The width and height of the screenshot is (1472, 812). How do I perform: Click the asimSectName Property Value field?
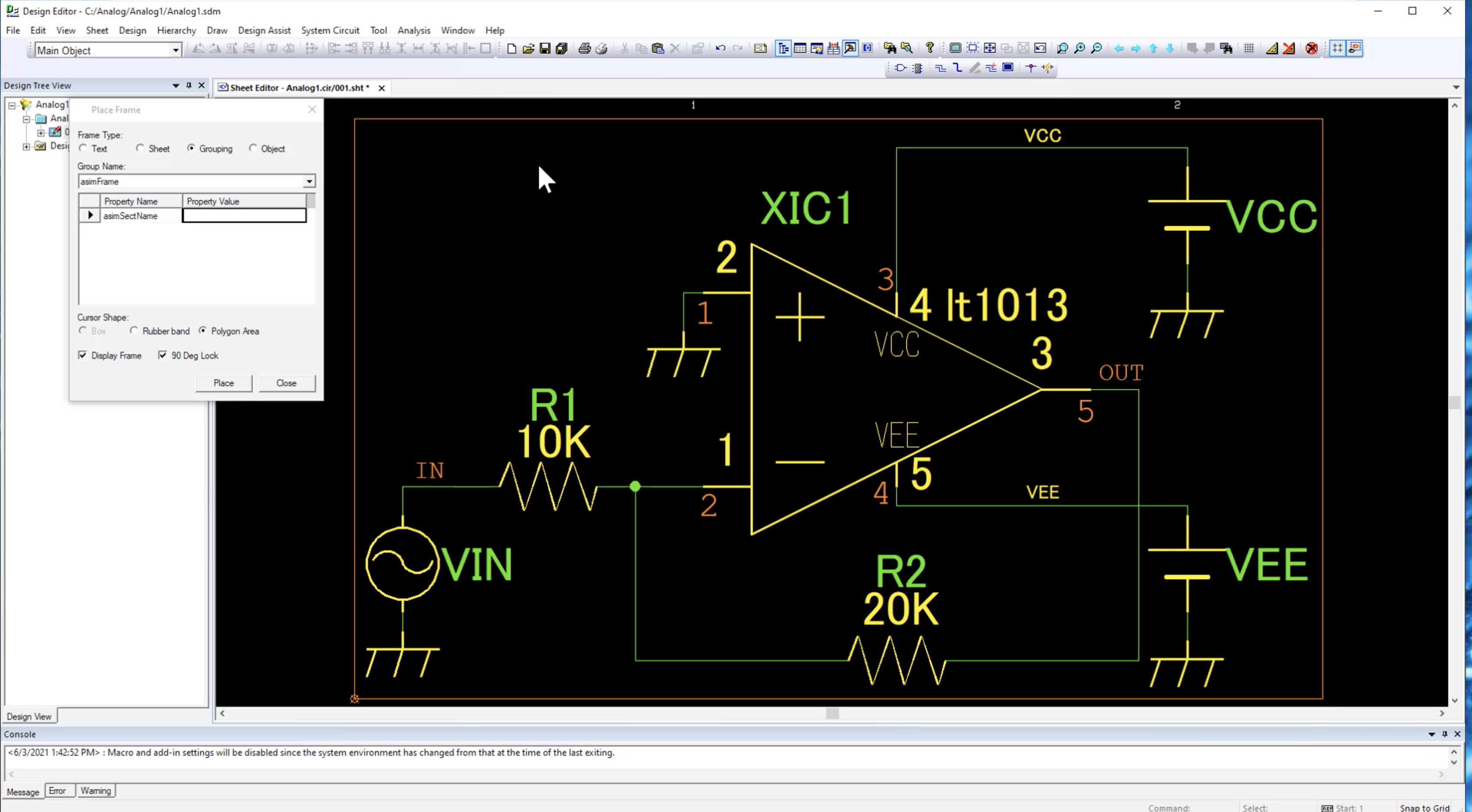(x=244, y=215)
